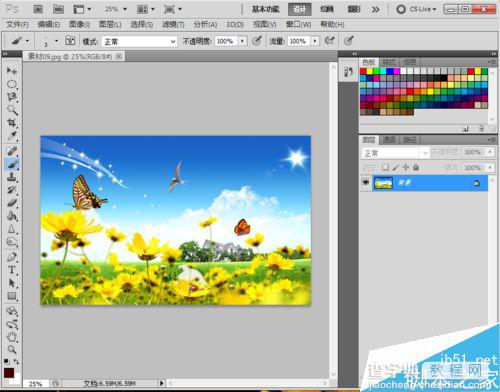Open Mini Bridge with the Mb icon

pyautogui.click(x=59, y=9)
